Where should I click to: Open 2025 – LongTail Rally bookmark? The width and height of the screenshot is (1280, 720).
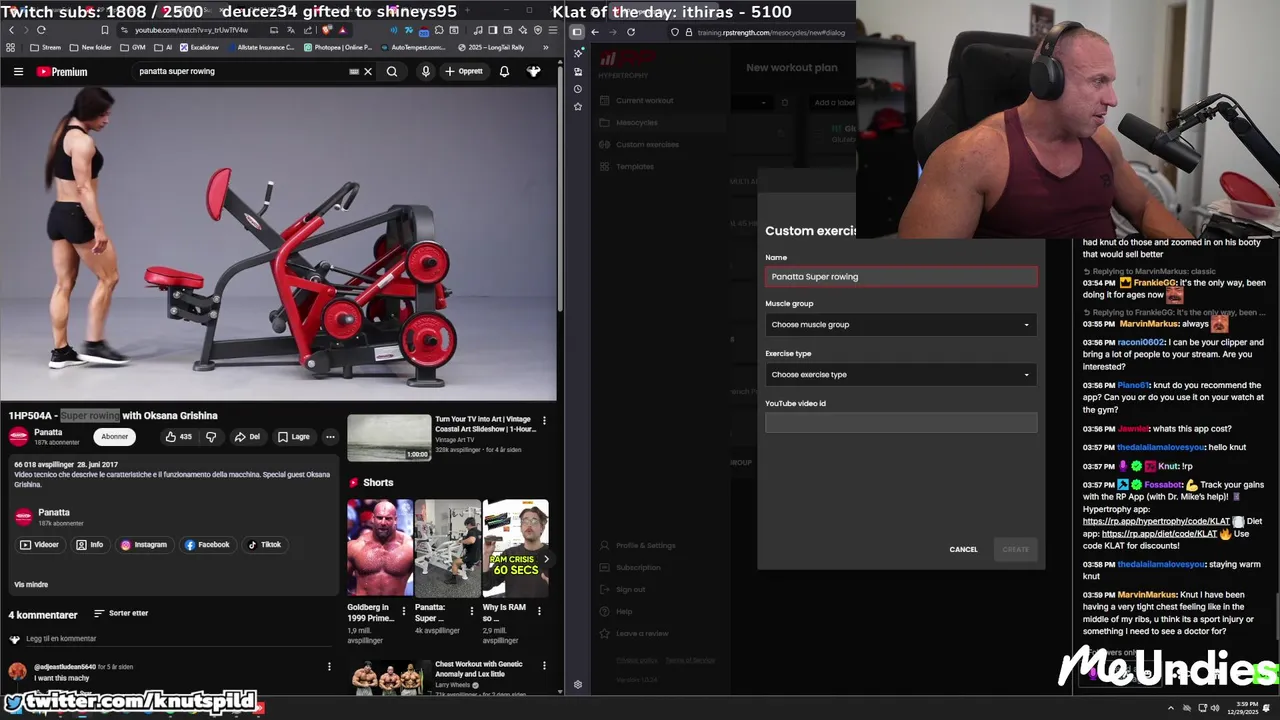[491, 47]
